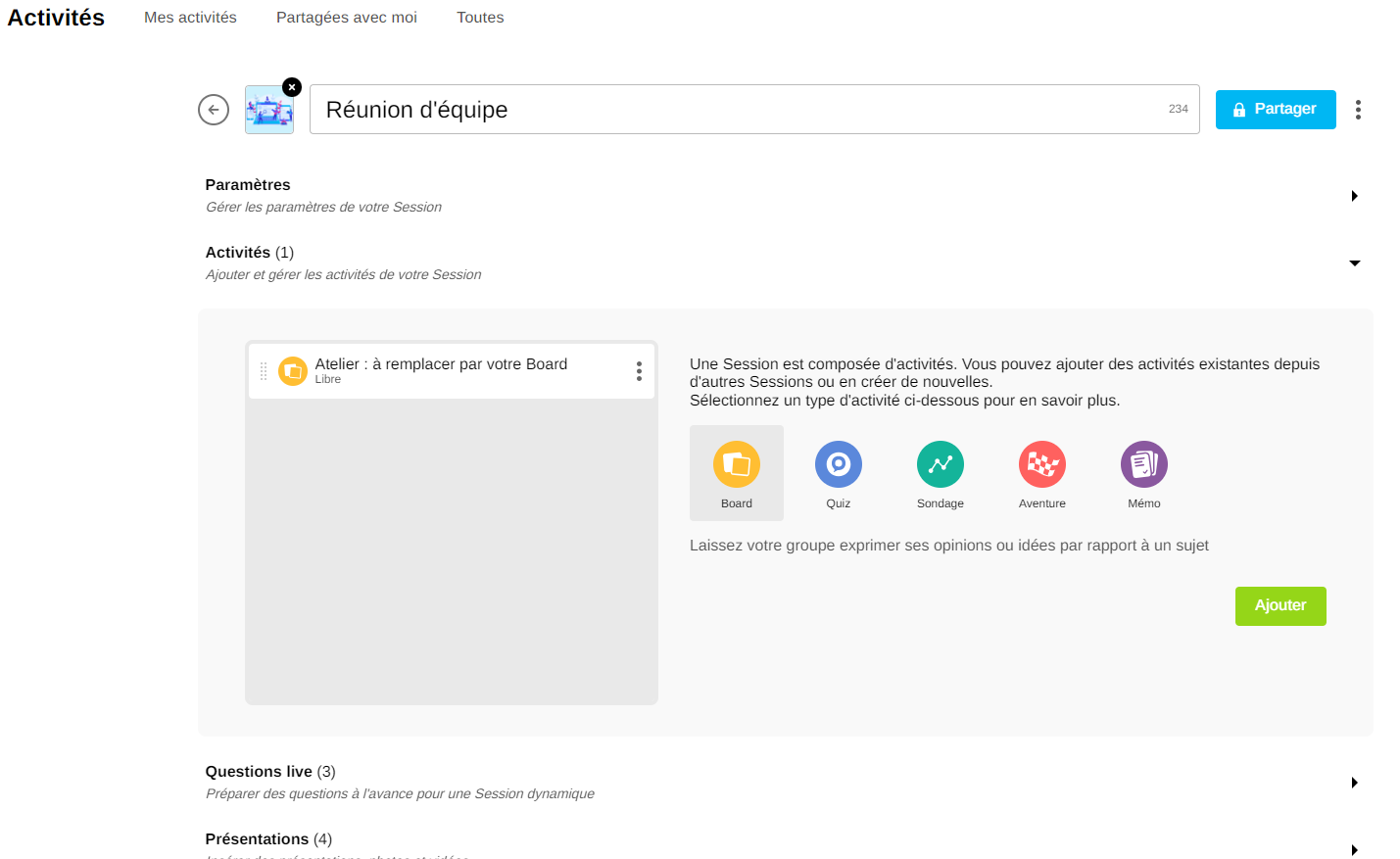Screen dimensions: 1400x859
Task: Open the session options three-dot menu
Action: tap(1358, 110)
